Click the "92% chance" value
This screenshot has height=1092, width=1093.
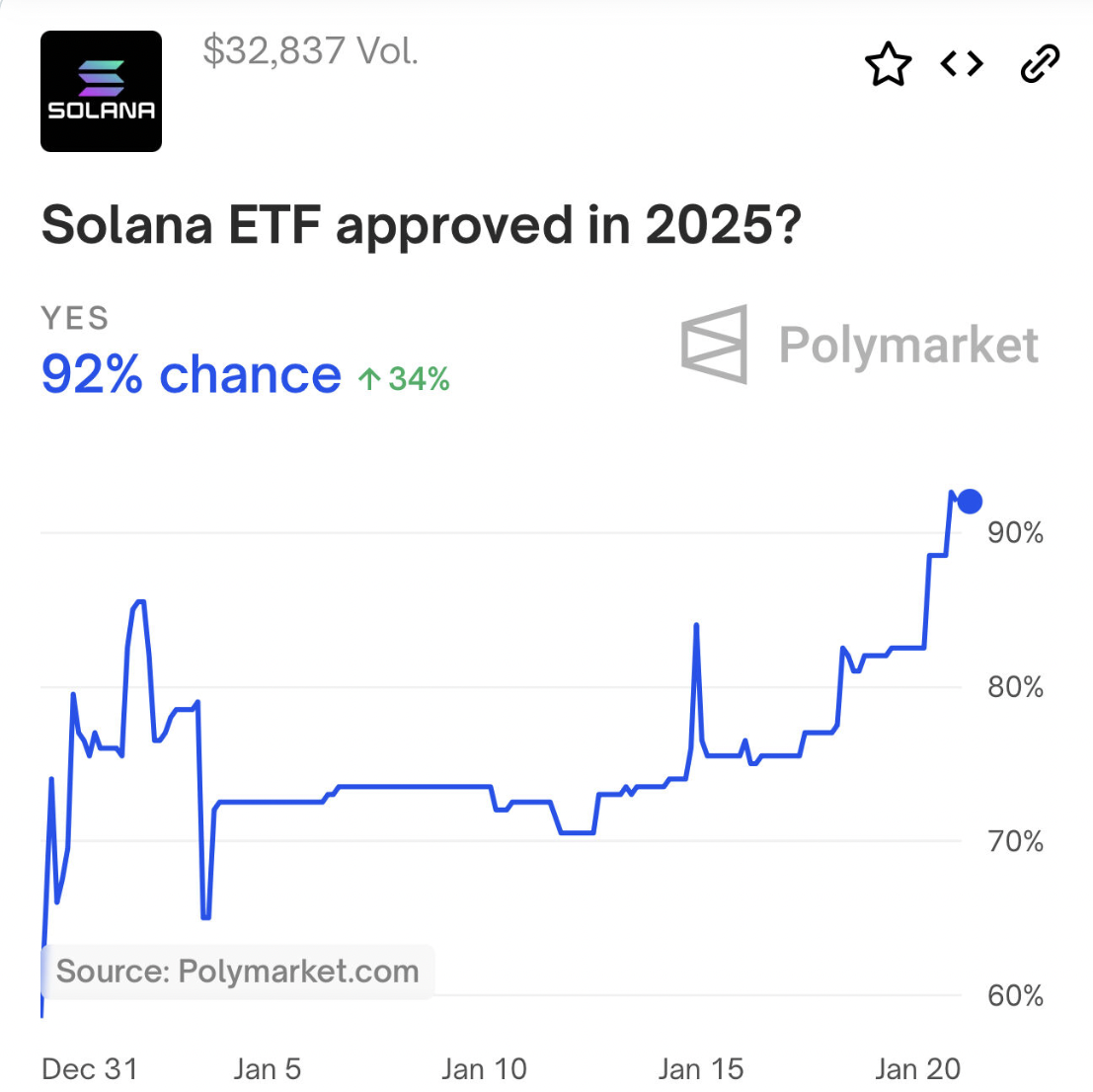192,375
